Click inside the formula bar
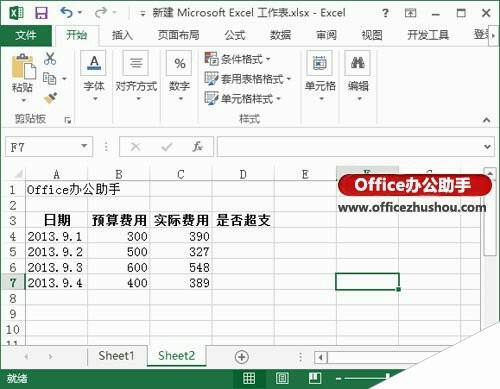This screenshot has width=500, height=389. tap(350, 147)
